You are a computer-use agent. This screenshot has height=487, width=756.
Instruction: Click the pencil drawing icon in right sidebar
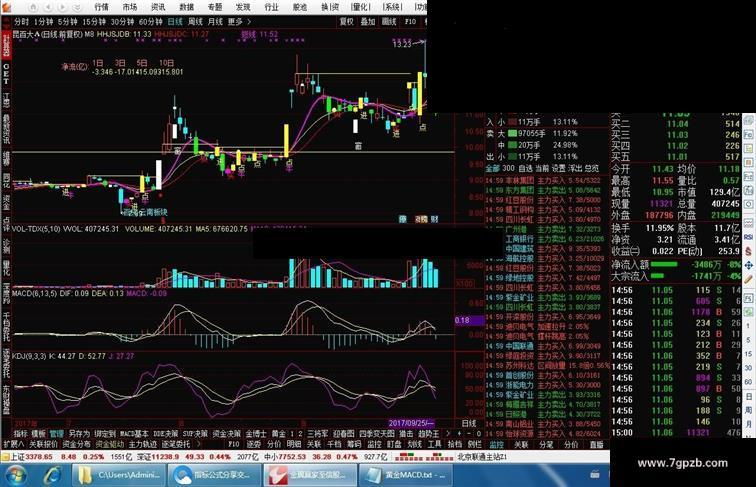[x=749, y=279]
